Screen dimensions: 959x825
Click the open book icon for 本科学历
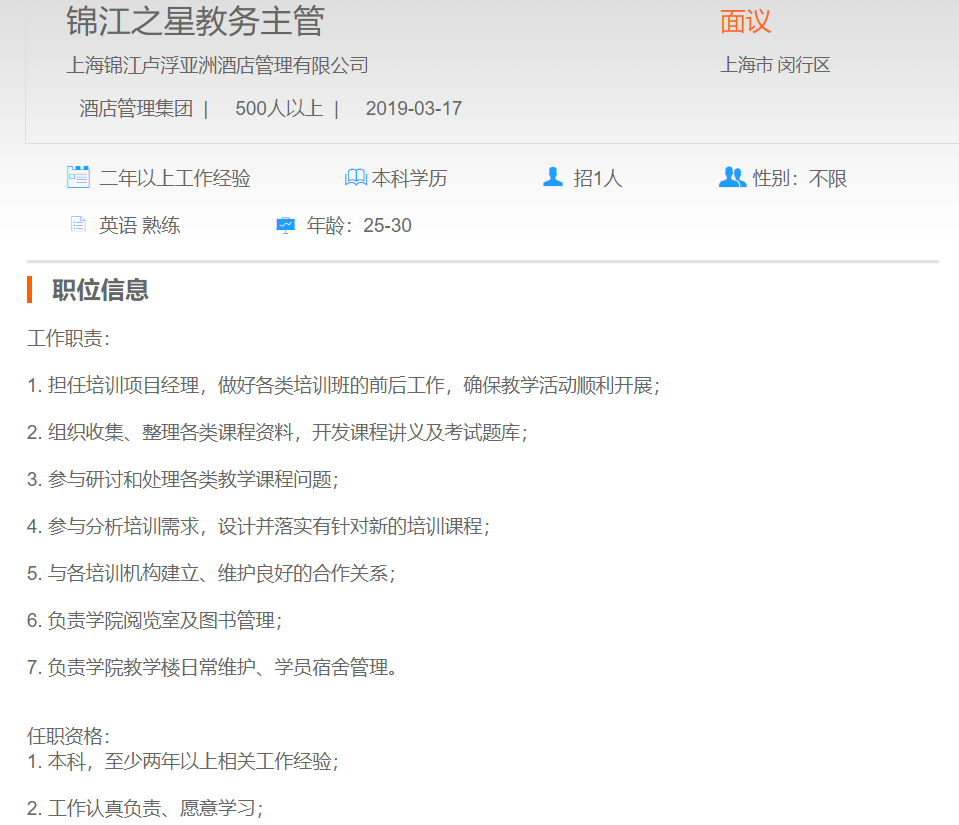(x=355, y=178)
